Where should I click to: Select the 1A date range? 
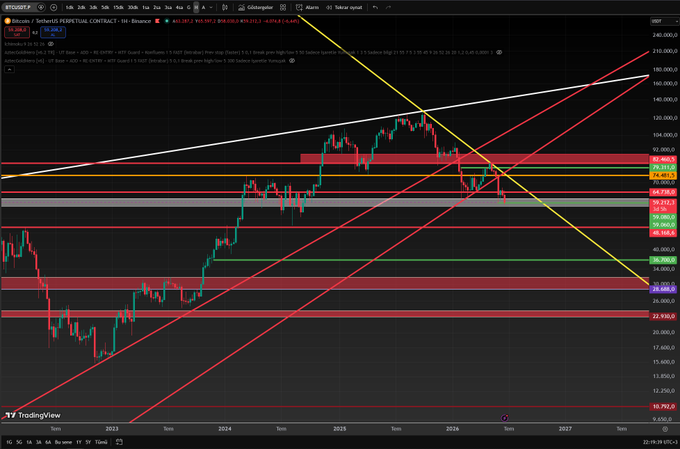pyautogui.click(x=29, y=442)
